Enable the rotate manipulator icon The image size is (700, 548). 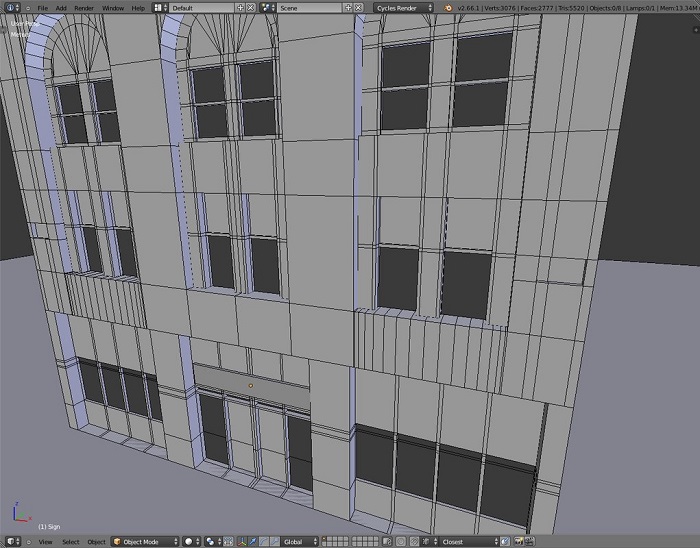[x=263, y=541]
